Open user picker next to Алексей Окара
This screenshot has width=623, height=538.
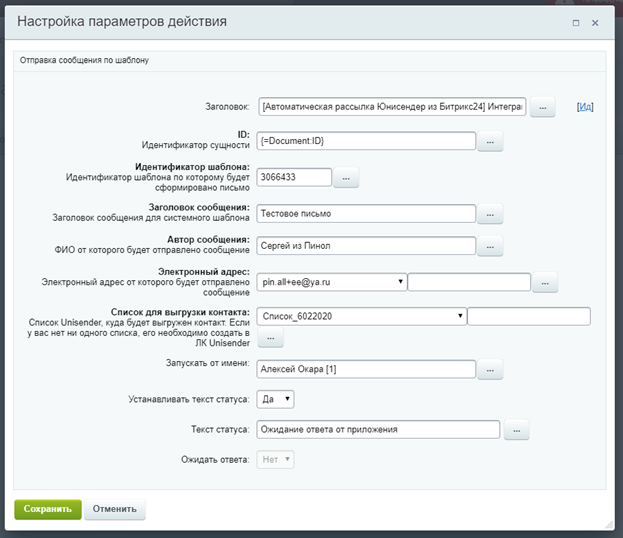490,370
